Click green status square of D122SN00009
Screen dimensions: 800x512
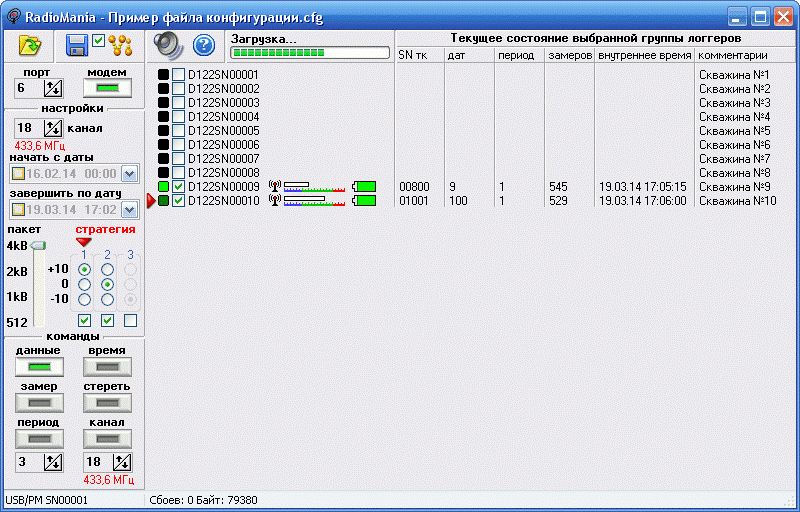pos(164,187)
